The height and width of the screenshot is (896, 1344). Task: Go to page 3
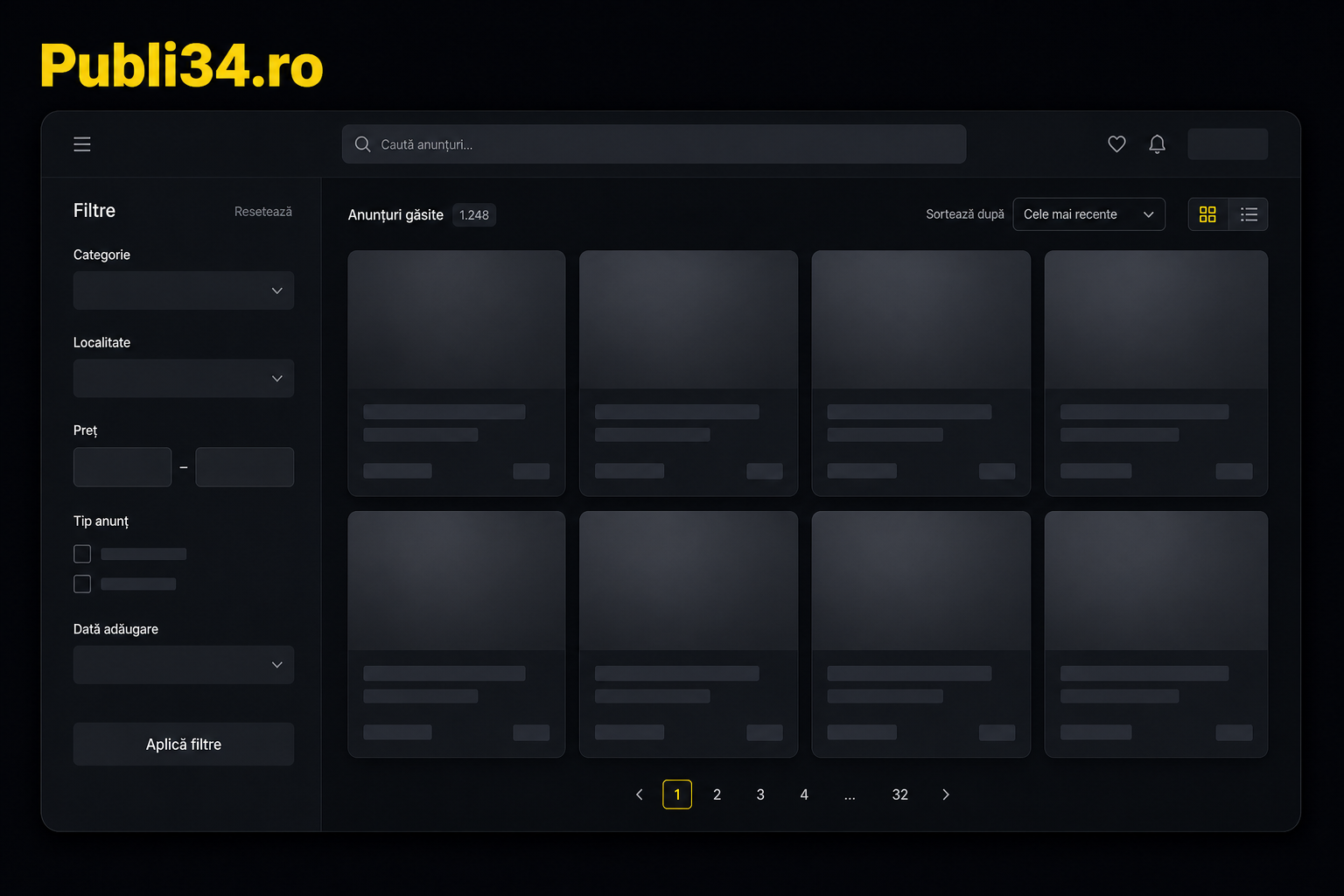coord(760,794)
